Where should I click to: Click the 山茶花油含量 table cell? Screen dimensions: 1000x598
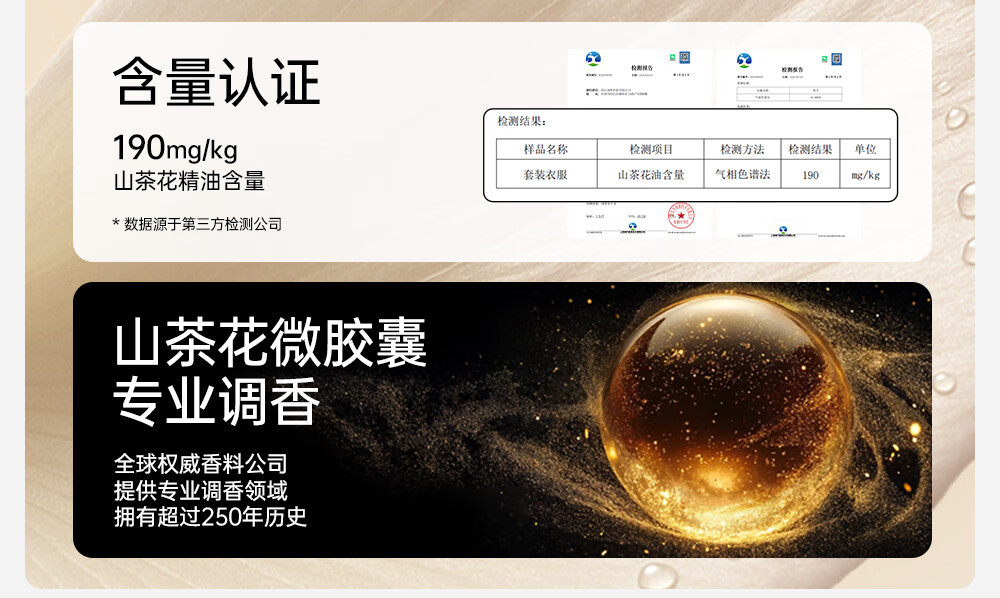click(651, 175)
